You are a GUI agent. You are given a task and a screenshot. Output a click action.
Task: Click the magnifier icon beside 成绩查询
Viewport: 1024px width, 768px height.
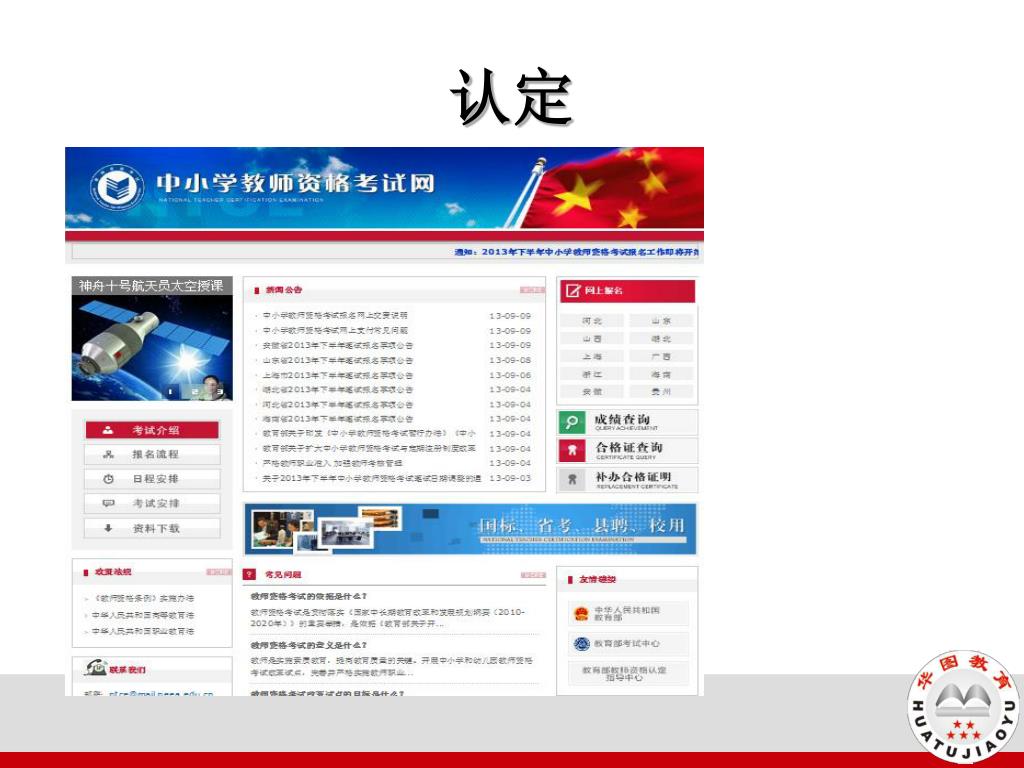click(571, 422)
